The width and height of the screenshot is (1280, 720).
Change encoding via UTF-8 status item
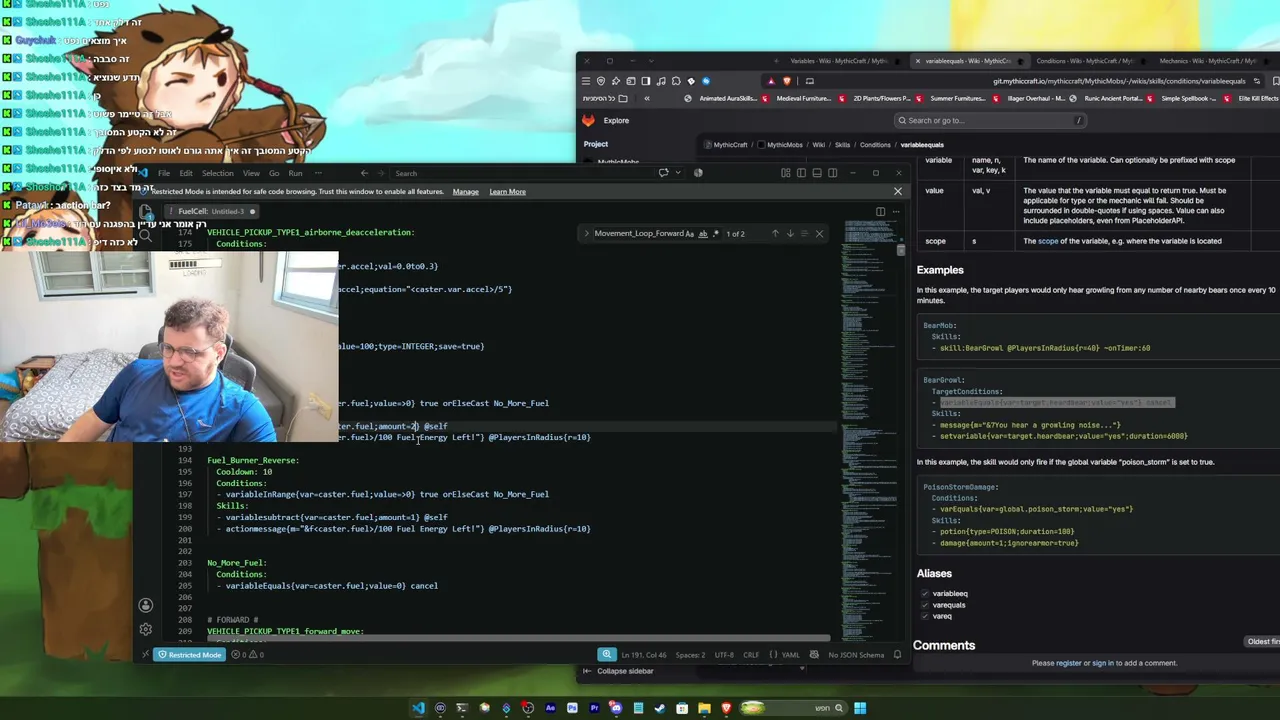(x=724, y=655)
